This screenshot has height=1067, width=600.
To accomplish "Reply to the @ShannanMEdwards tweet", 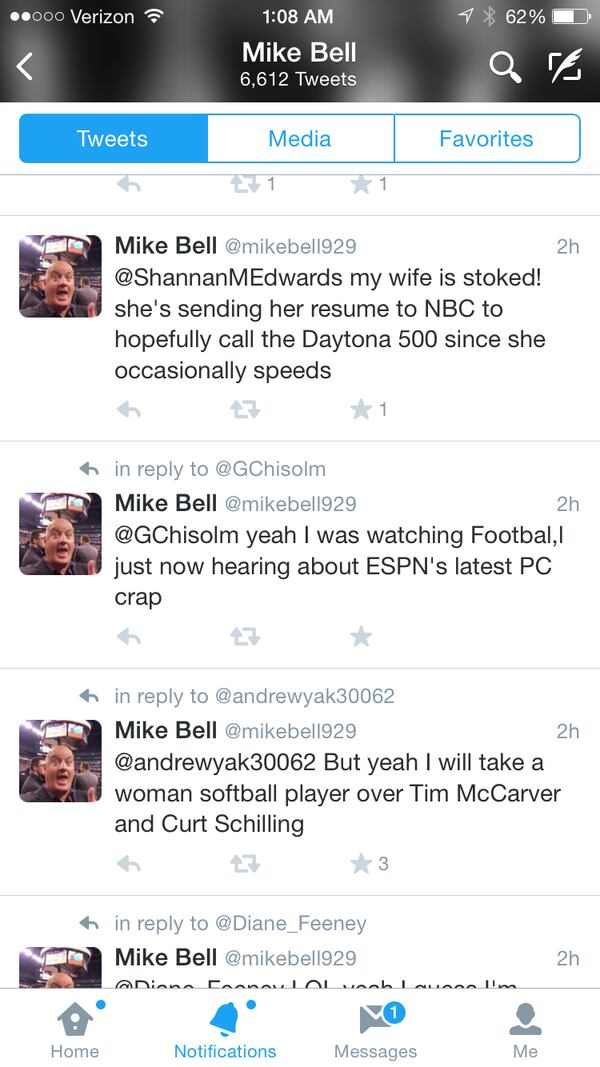I will click(x=129, y=409).
